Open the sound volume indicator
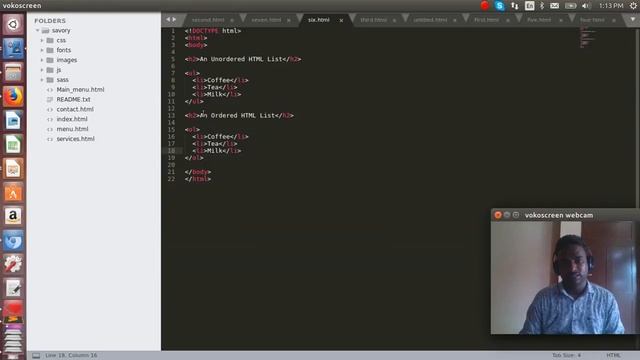Screen dimensions: 640x360 (587, 6)
